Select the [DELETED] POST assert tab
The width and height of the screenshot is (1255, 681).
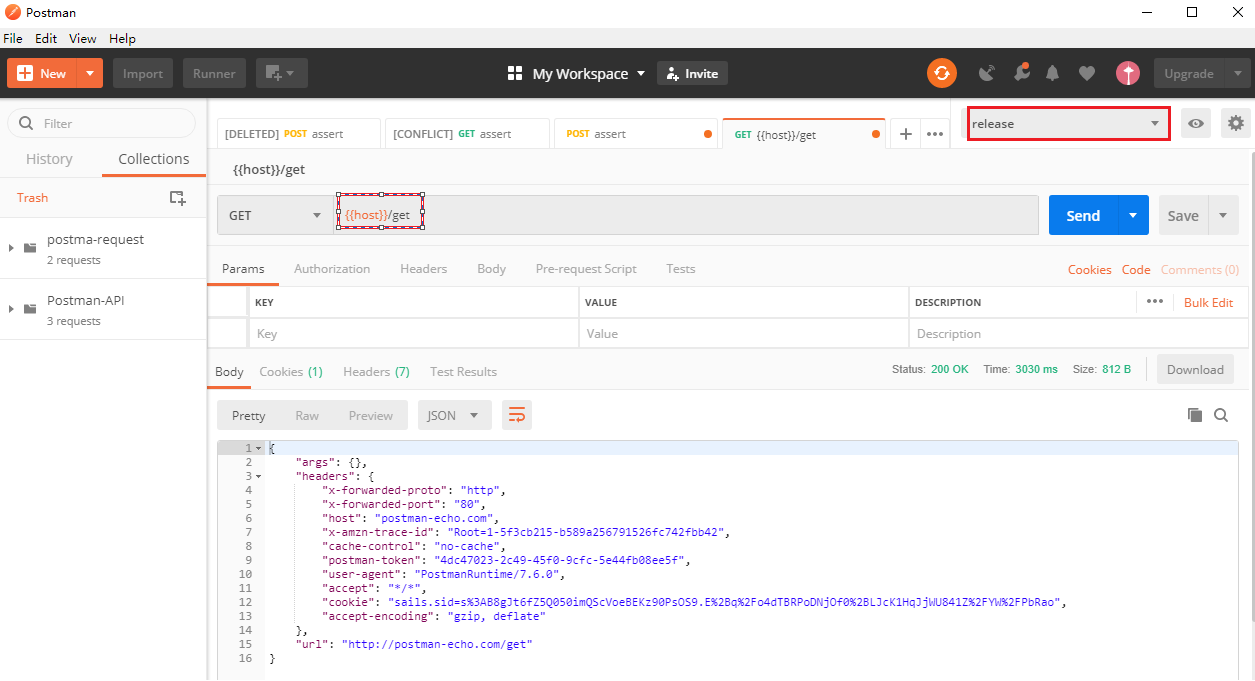[299, 134]
